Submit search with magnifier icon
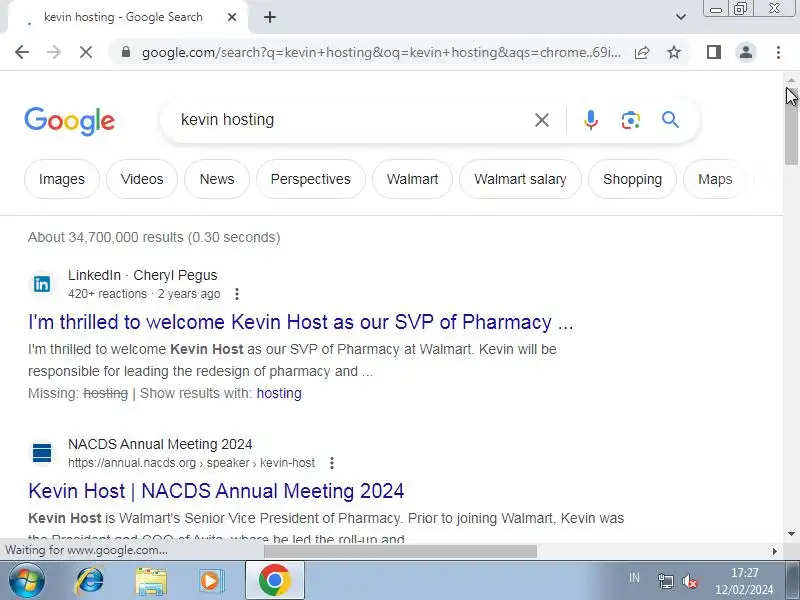The image size is (800, 600). (670, 120)
